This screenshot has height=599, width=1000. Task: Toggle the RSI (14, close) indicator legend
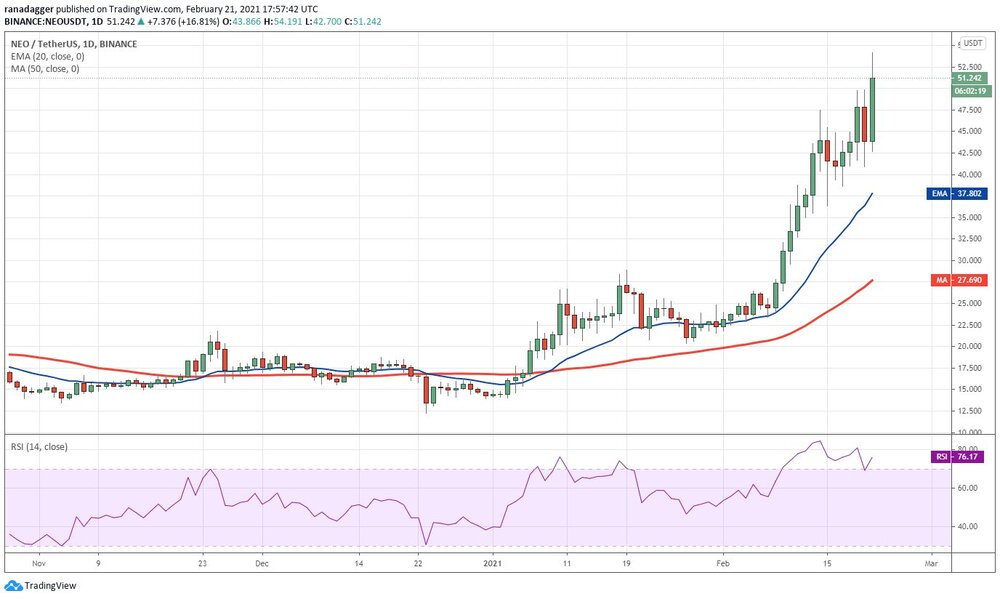(x=40, y=447)
